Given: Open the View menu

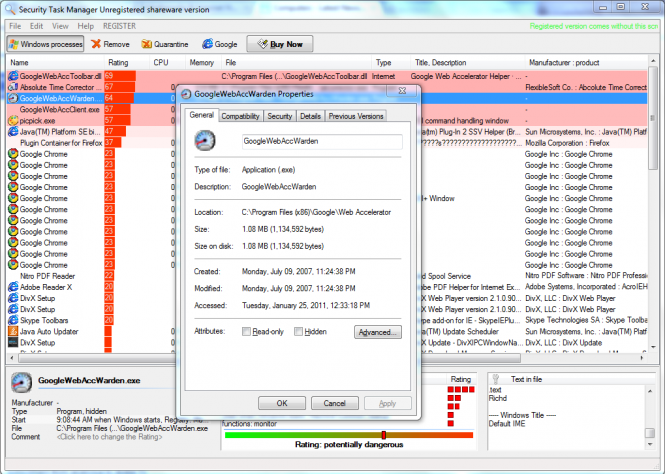Looking at the screenshot, I should [x=60, y=26].
